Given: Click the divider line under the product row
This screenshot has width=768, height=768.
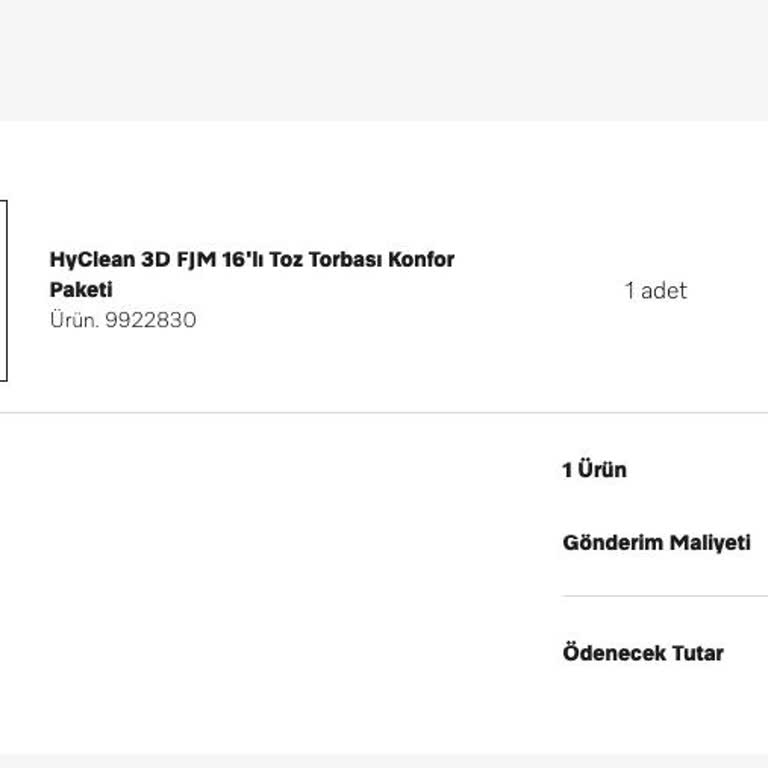Looking at the screenshot, I should (384, 412).
